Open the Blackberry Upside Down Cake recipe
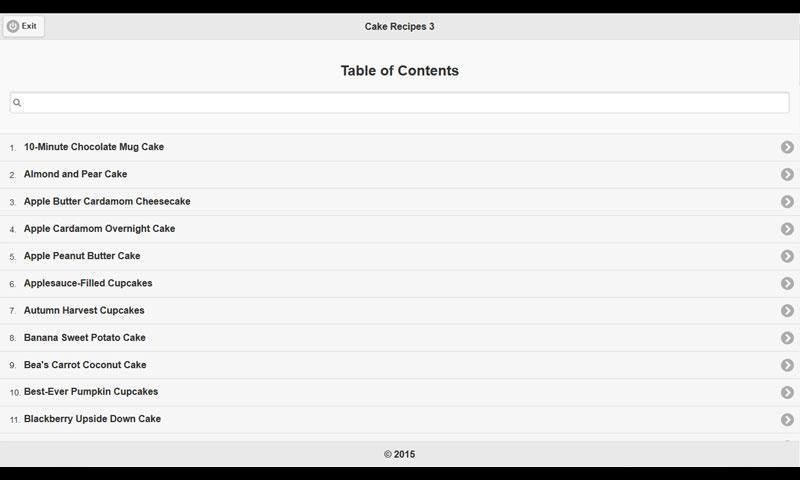 pyautogui.click(x=92, y=419)
